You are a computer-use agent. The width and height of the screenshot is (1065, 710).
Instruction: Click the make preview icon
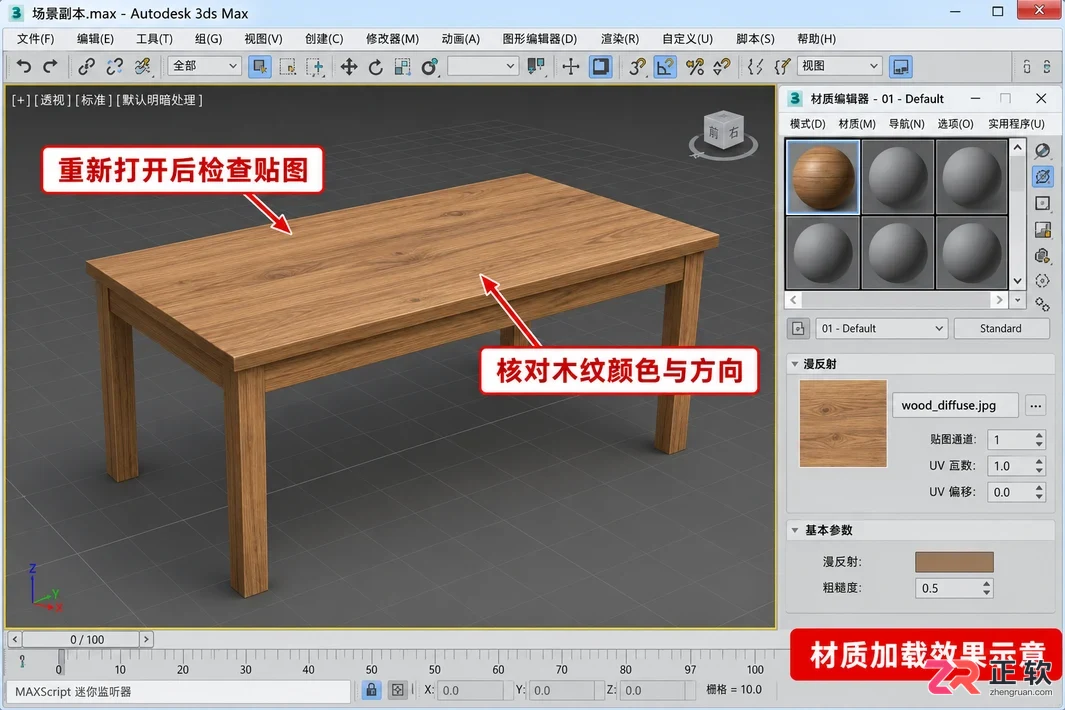pos(1042,255)
